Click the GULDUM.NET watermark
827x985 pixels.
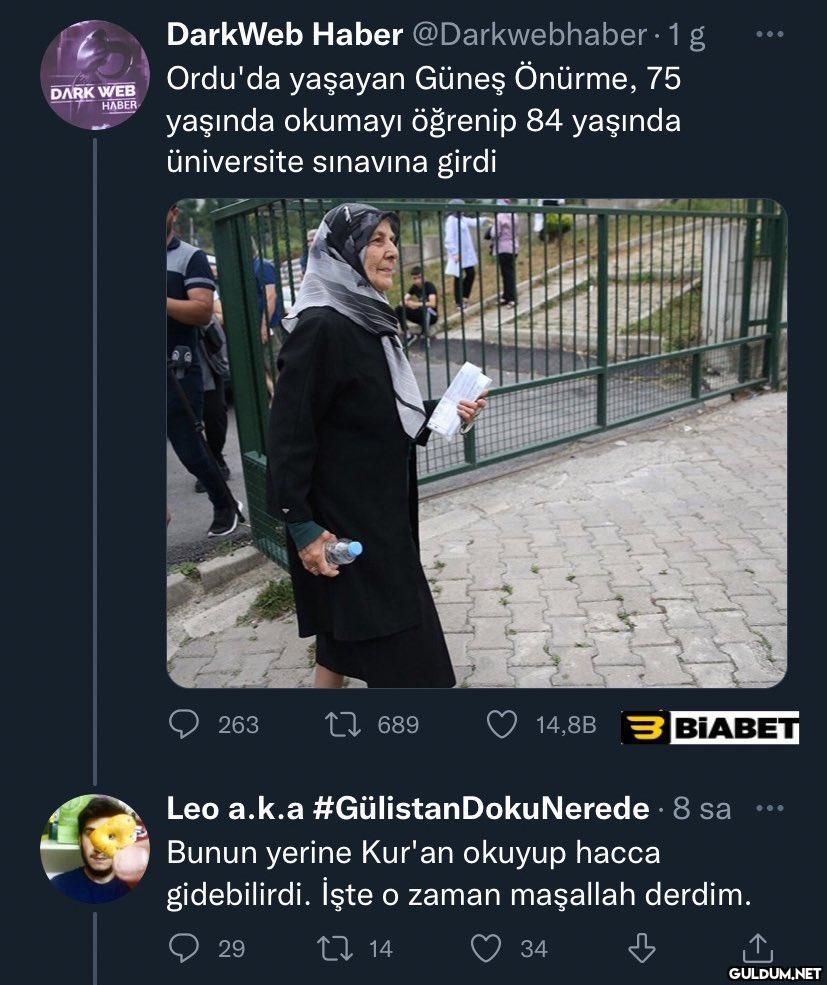coord(775,973)
